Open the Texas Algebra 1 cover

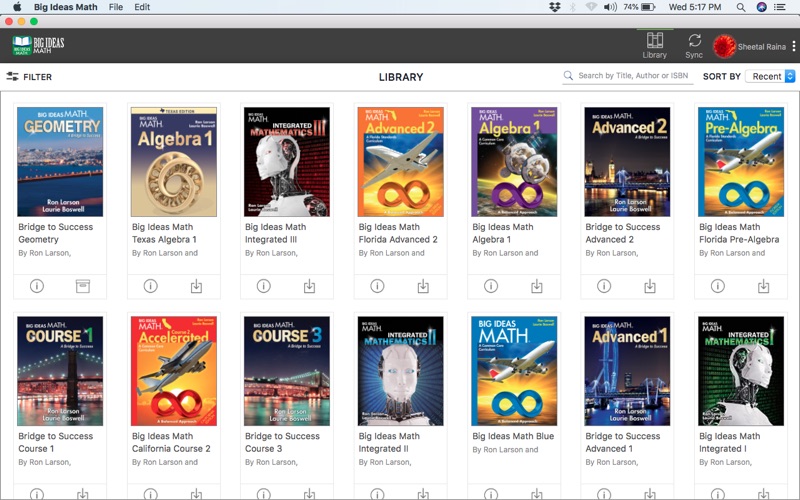pyautogui.click(x=174, y=162)
